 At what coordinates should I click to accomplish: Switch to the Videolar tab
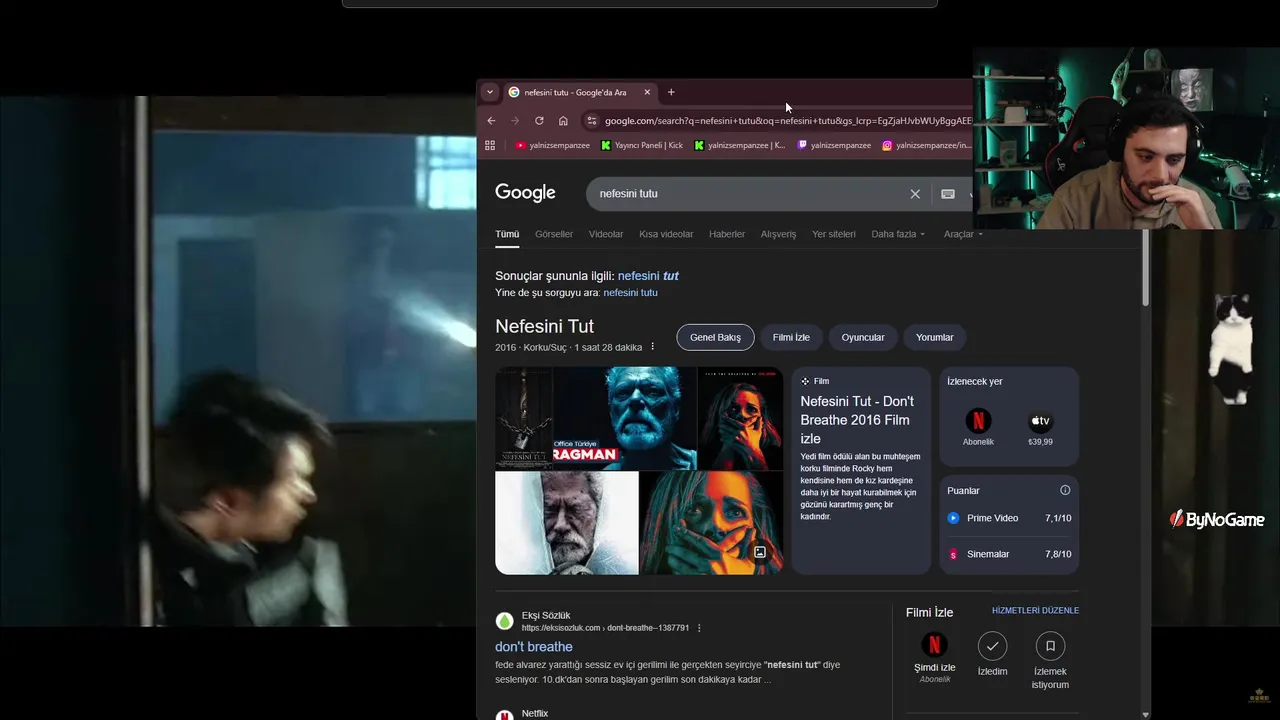tap(606, 234)
